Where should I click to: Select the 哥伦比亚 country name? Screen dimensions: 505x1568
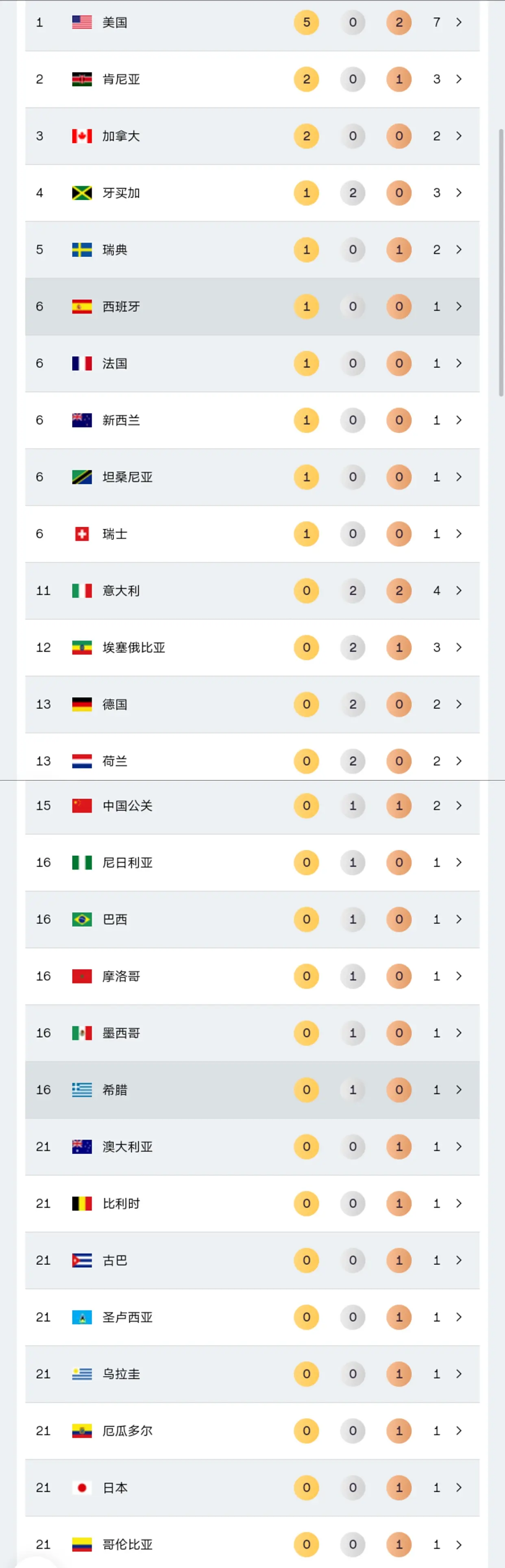click(x=127, y=1544)
